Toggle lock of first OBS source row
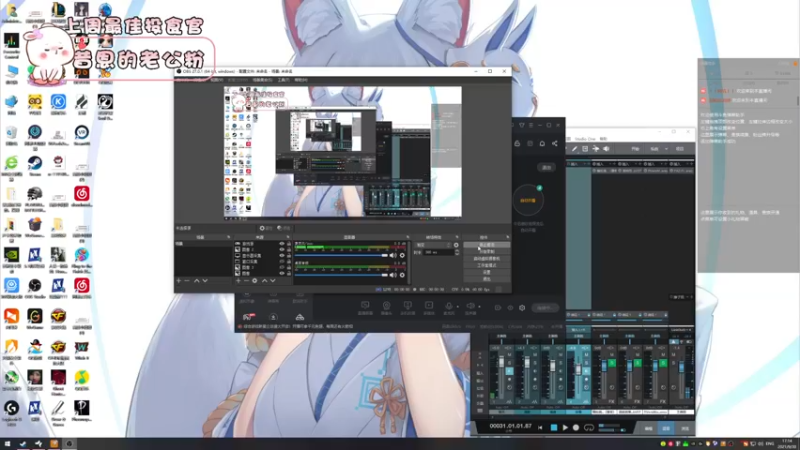Viewport: 800px width, 450px height. pyautogui.click(x=289, y=244)
